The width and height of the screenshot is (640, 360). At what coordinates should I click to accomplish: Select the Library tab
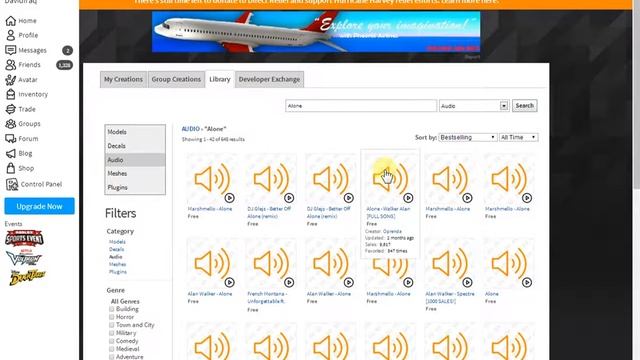pos(220,79)
